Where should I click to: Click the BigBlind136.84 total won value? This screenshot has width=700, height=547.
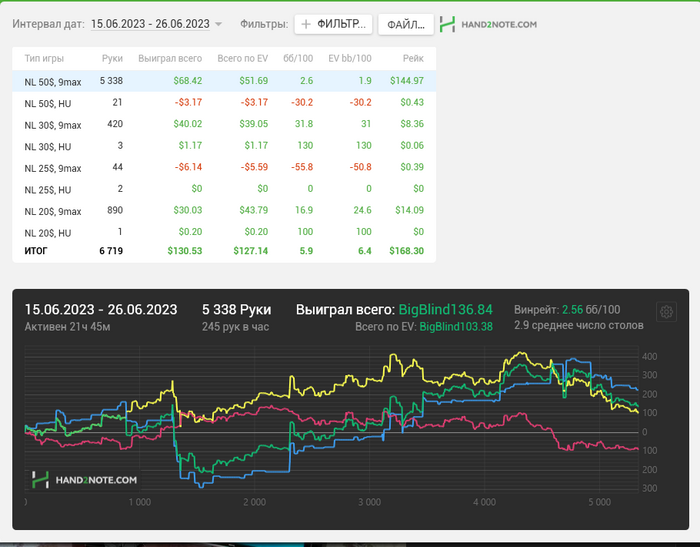(446, 309)
